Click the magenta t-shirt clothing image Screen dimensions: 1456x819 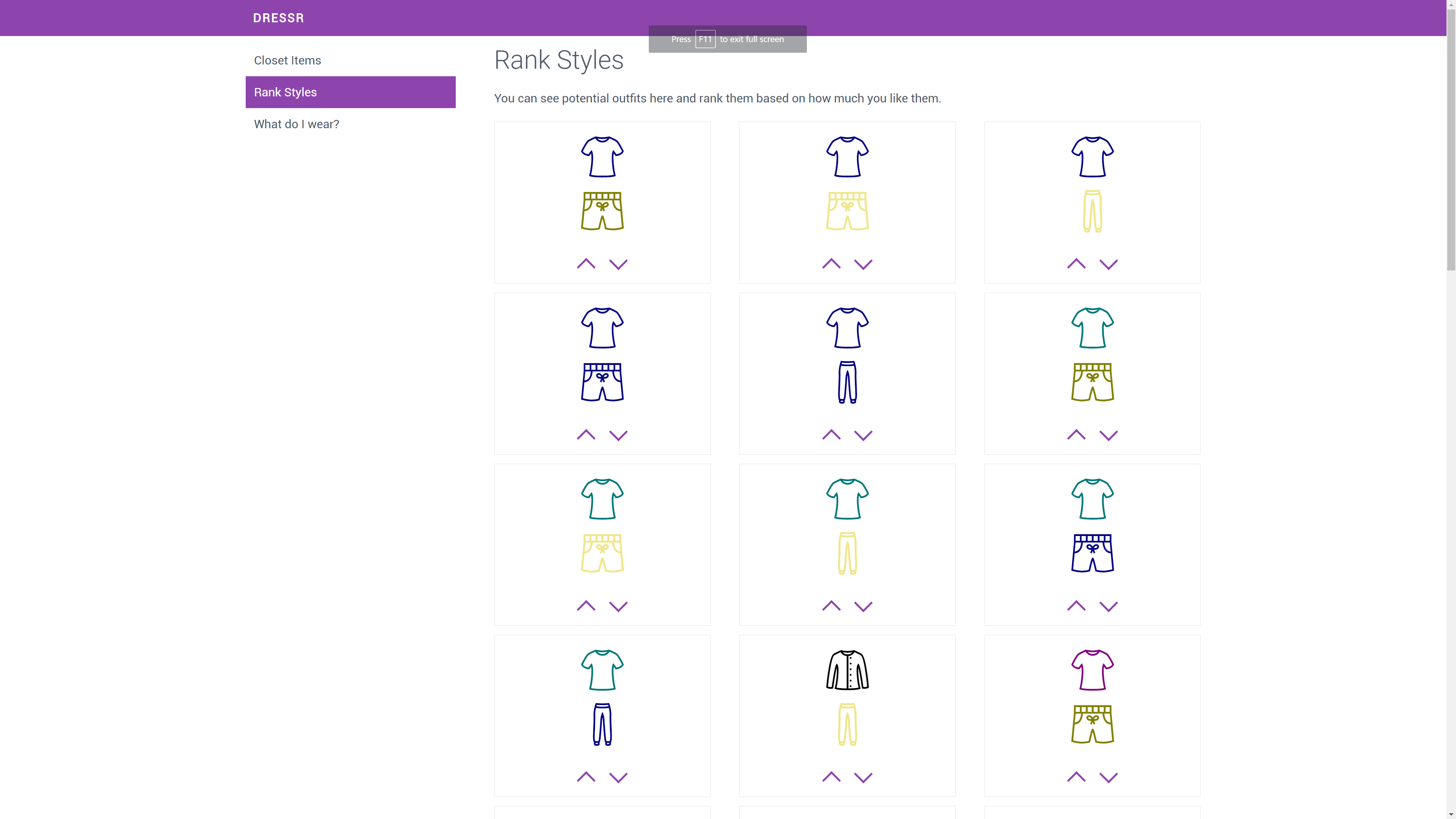(1092, 670)
